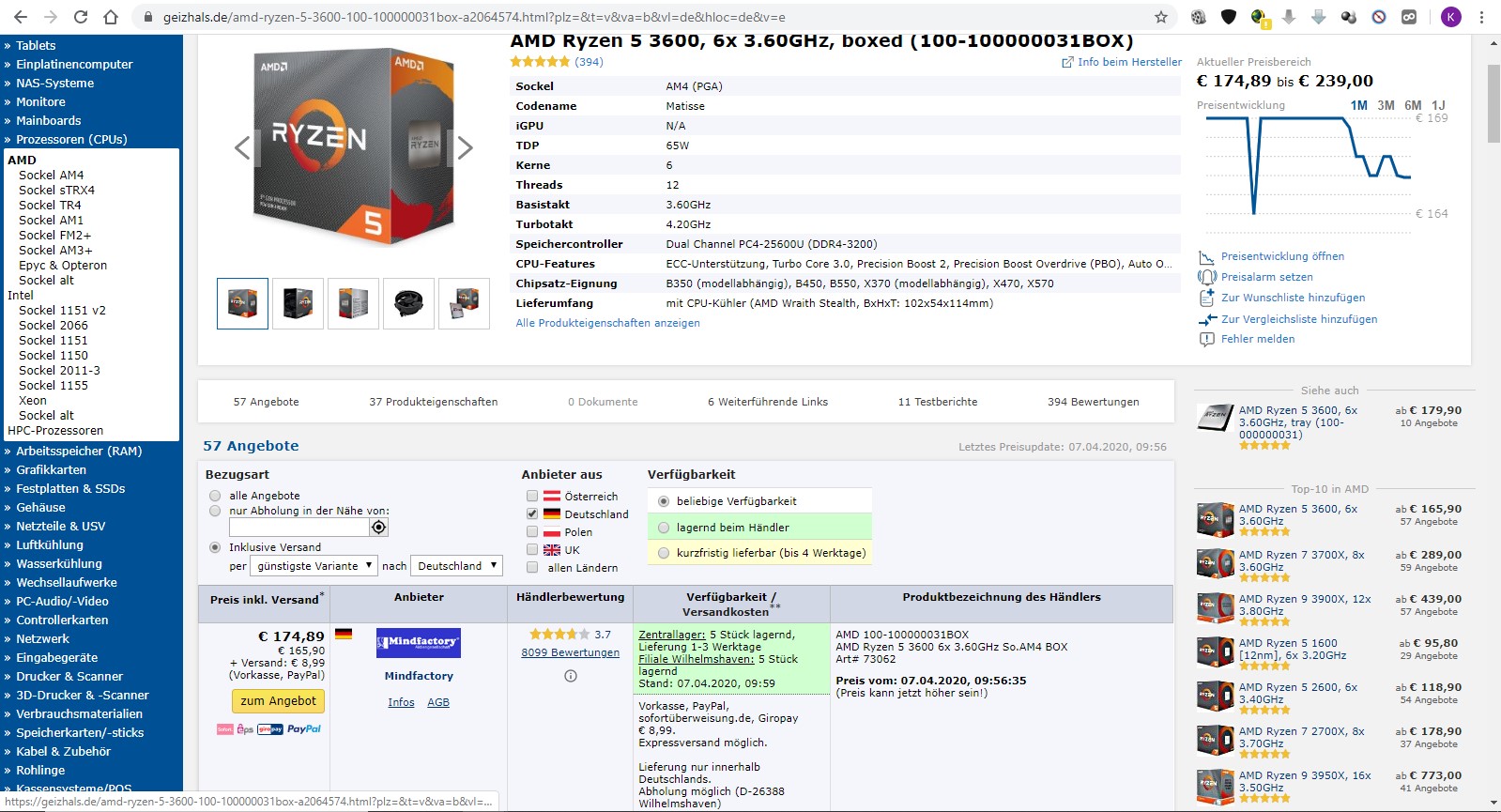Expand the Festplatten & SSDs category

click(x=70, y=488)
